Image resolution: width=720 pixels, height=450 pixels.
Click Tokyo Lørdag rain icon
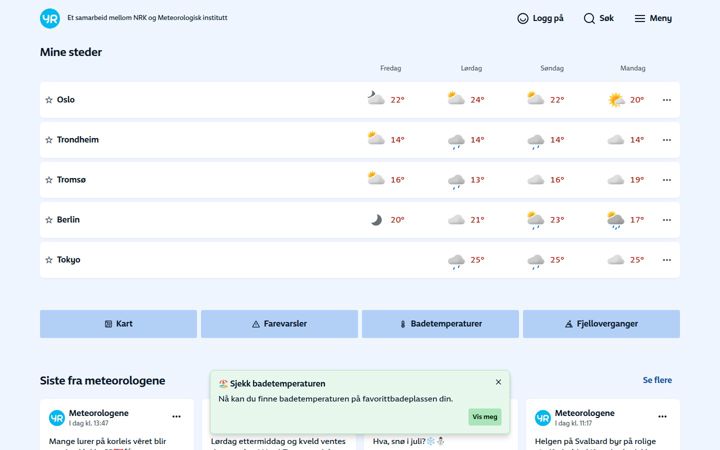click(x=456, y=261)
